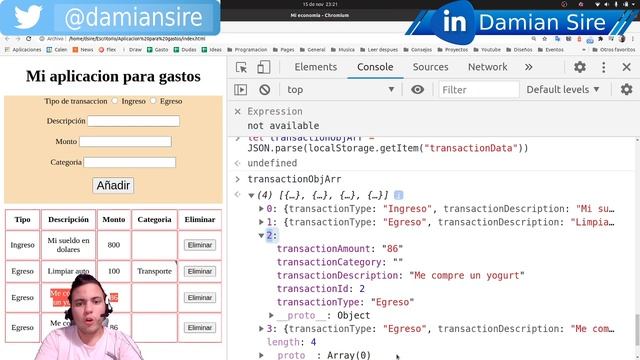Open the Default levels dropdown
Viewport: 640px width, 360px height.
point(563,89)
